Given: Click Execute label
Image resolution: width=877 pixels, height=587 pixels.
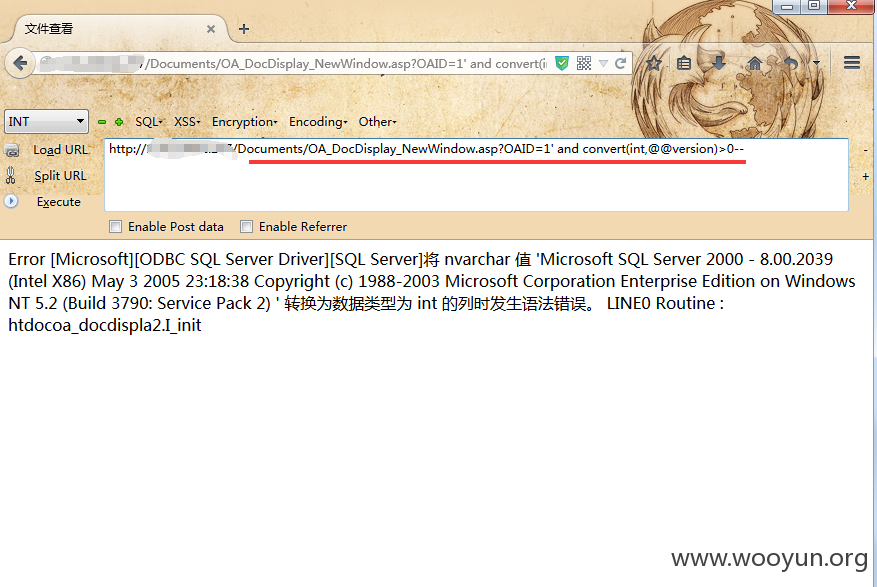Looking at the screenshot, I should click(59, 202).
